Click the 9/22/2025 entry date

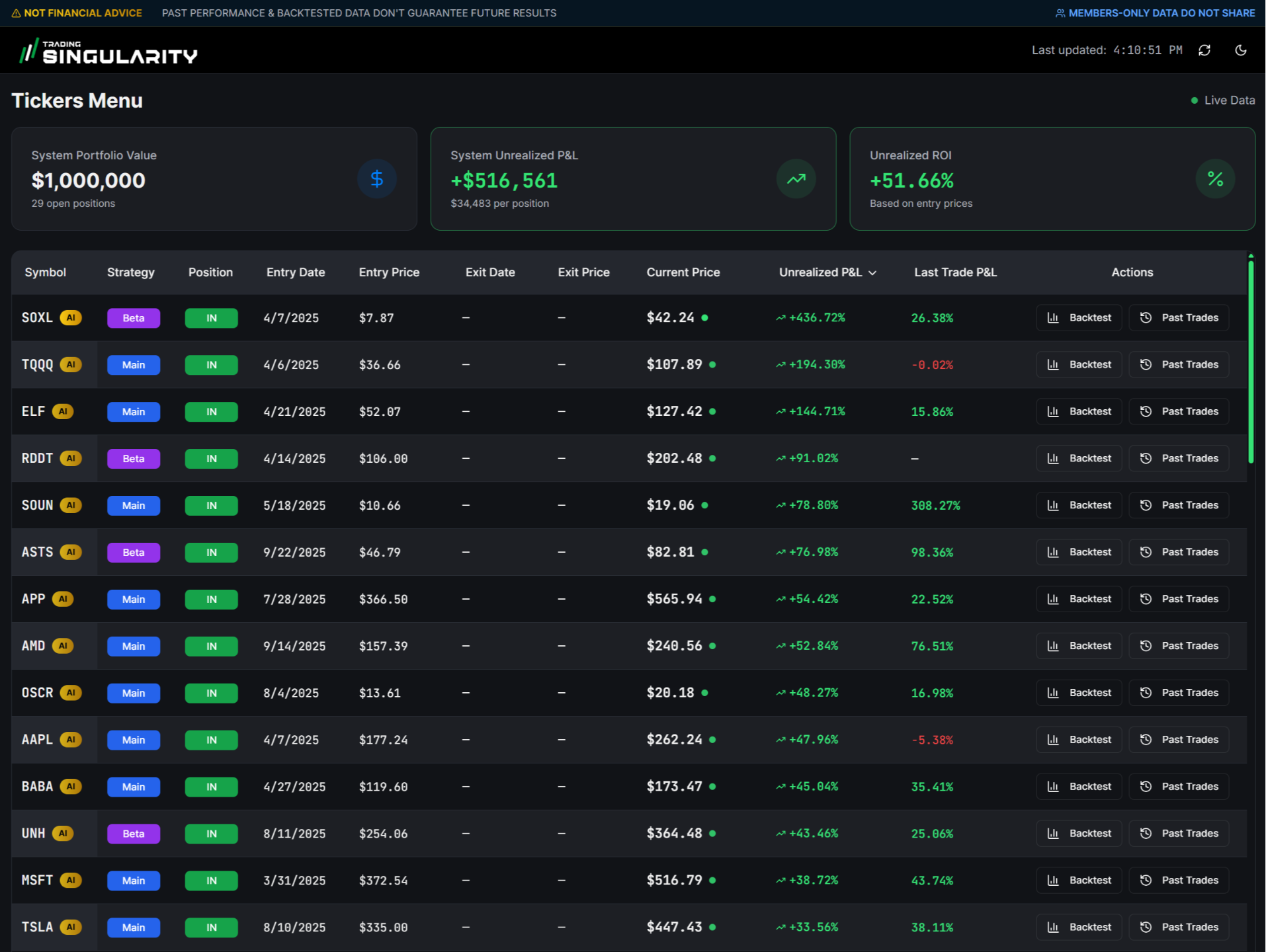[294, 553]
